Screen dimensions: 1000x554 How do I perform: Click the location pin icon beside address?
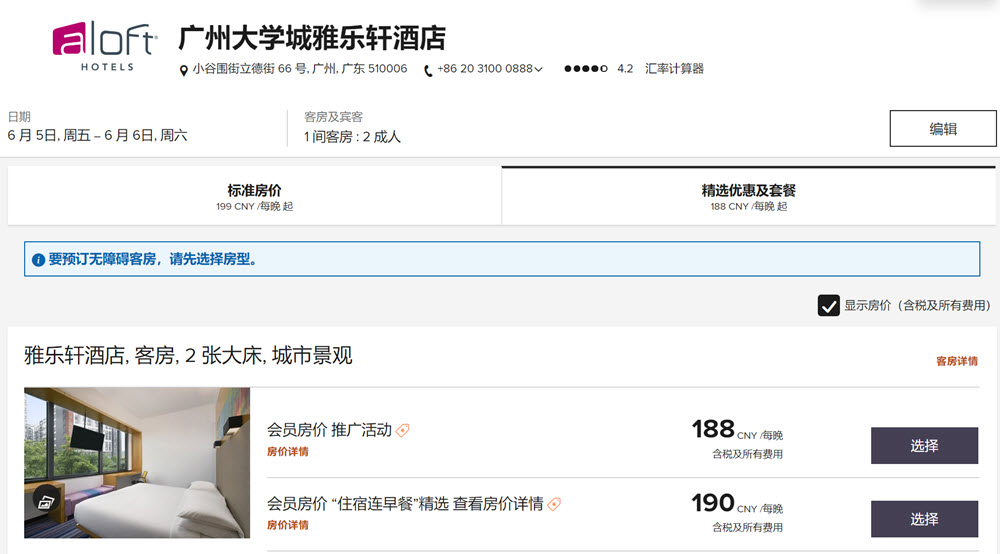pos(184,70)
